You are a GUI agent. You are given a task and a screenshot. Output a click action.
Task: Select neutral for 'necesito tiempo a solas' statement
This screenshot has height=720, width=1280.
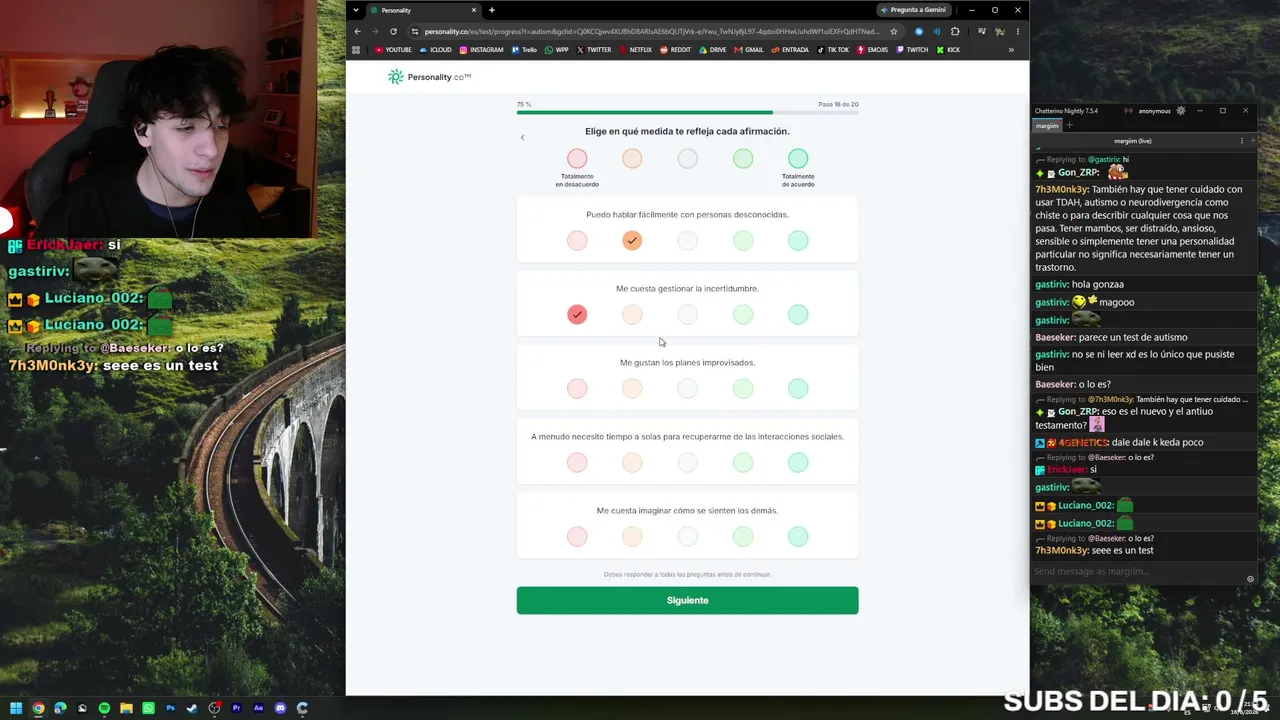[x=687, y=462]
